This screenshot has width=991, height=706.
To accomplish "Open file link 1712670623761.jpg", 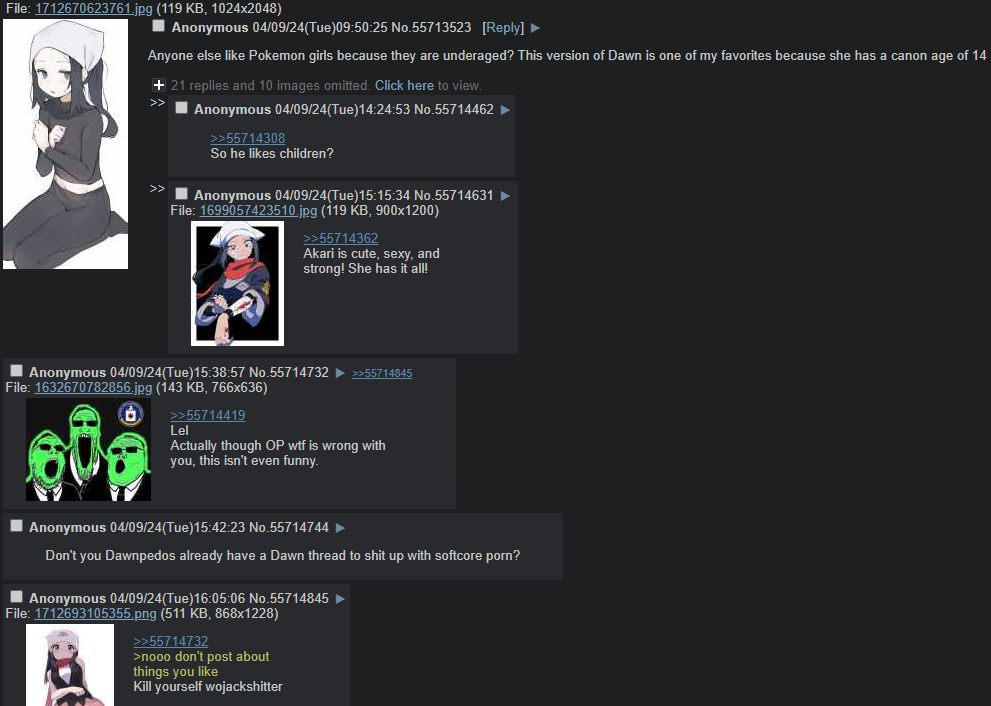I will 94,8.
